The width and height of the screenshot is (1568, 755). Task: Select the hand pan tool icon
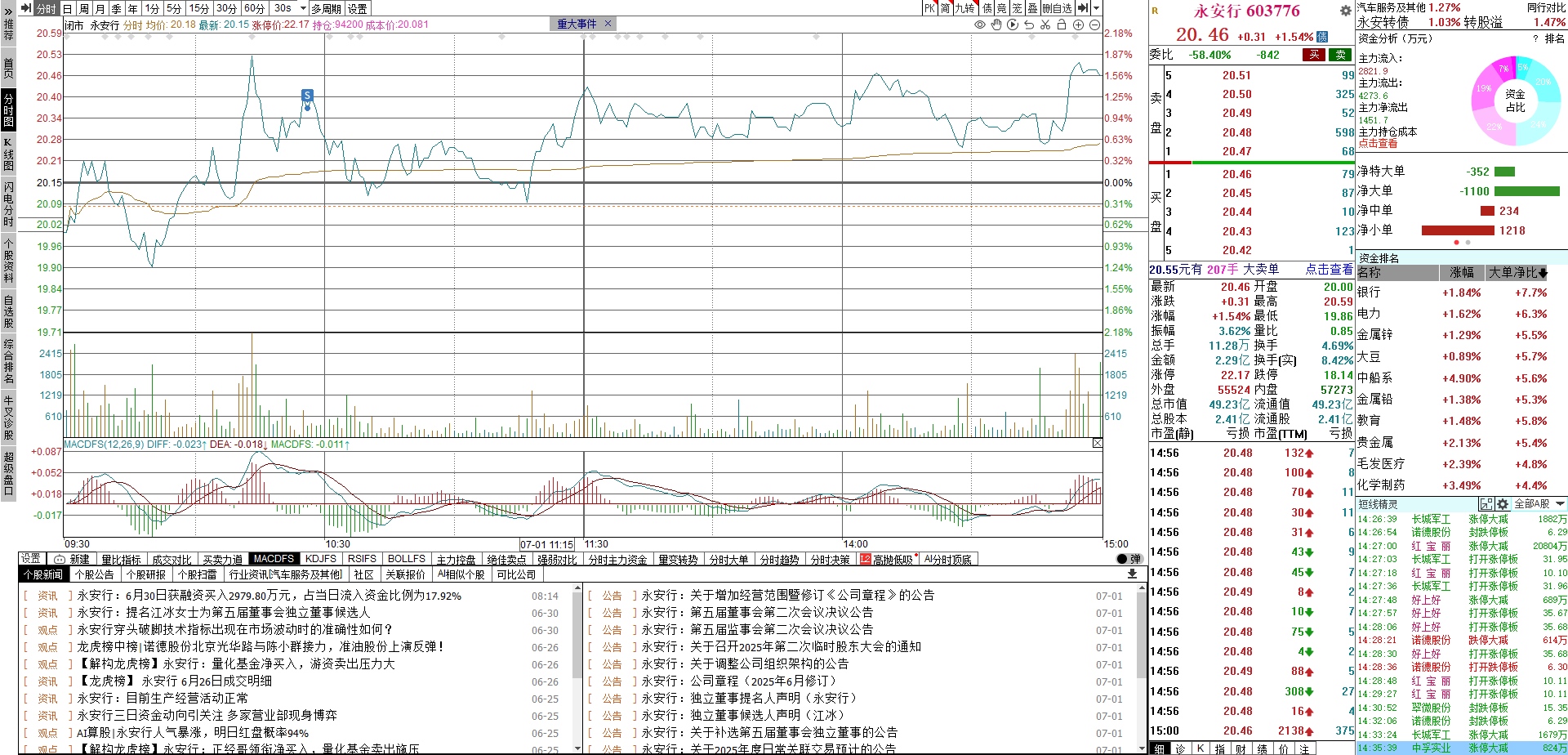pos(996,25)
